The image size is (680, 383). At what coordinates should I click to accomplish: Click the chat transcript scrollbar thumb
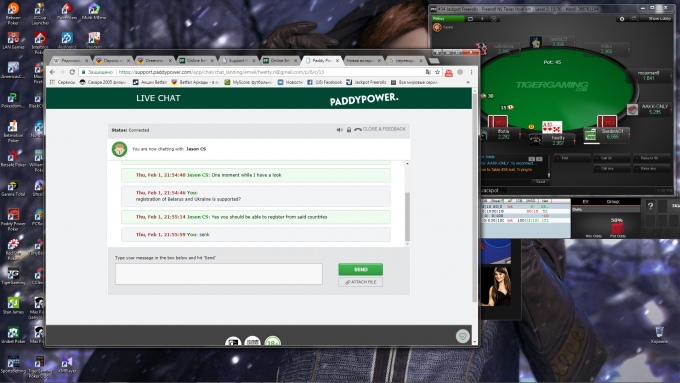click(407, 216)
